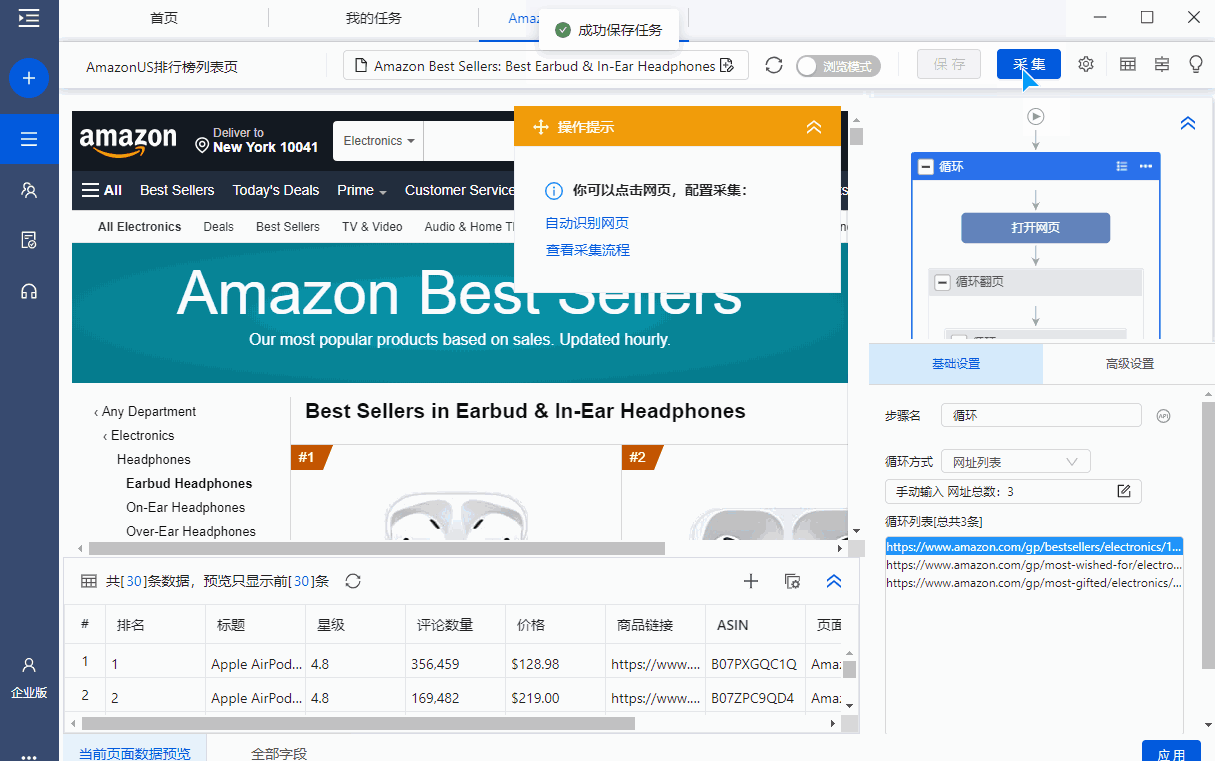Image resolution: width=1215 pixels, height=761 pixels.
Task: Open the task settings gear icon
Action: (x=1086, y=64)
